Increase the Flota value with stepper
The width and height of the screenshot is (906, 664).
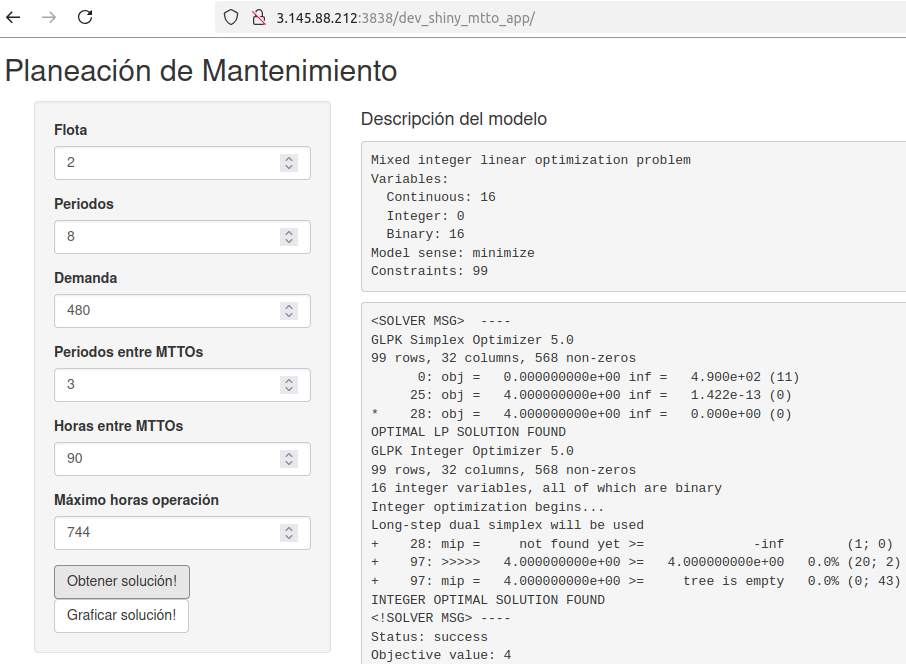289,158
